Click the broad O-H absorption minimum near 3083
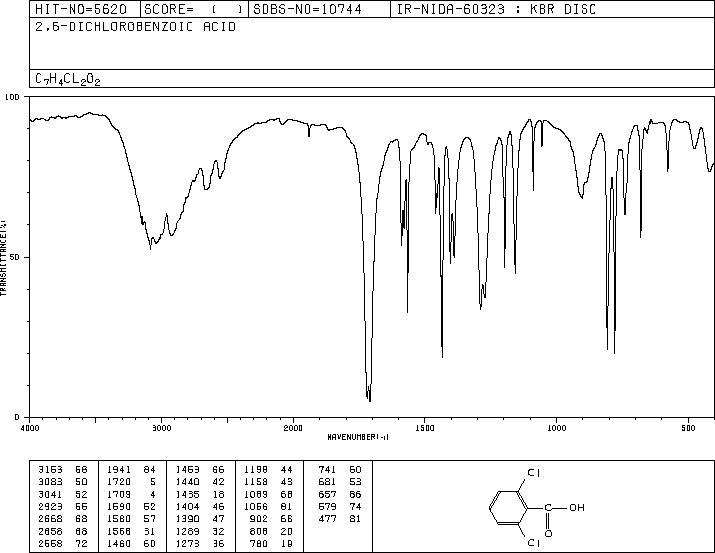The height and width of the screenshot is (553, 715). click(150, 248)
